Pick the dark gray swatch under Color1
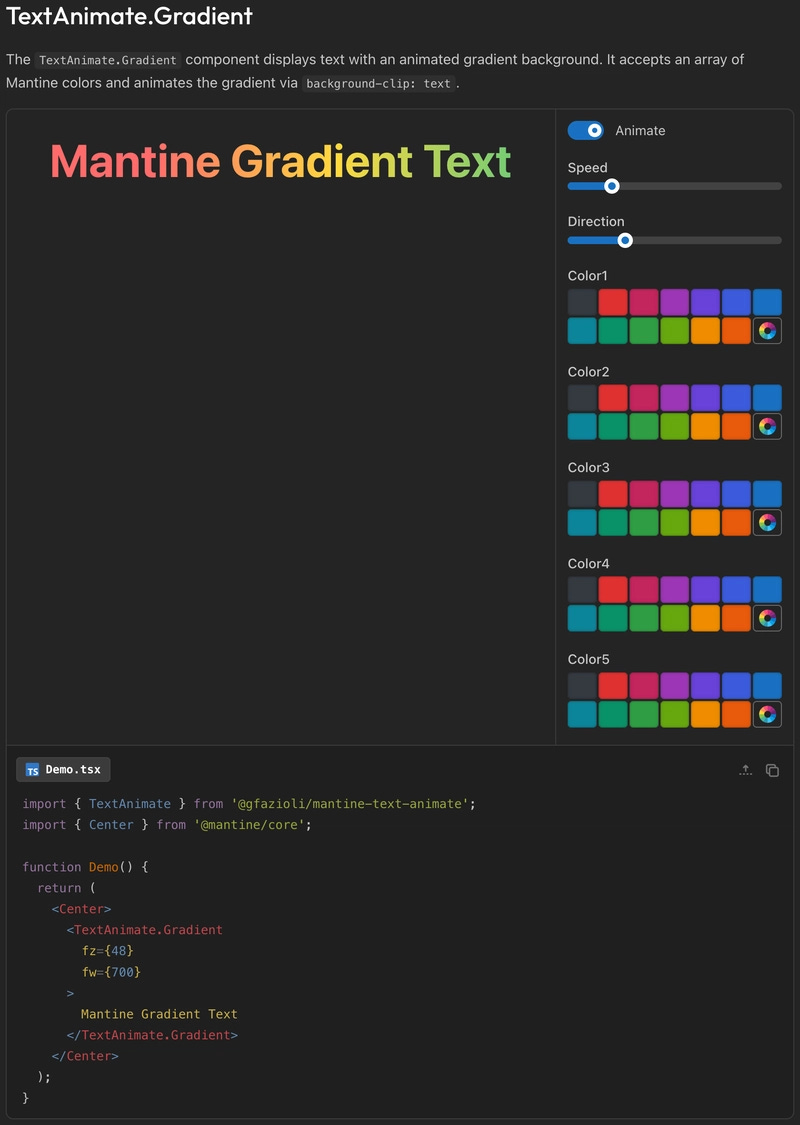This screenshot has width=800, height=1125. (582, 302)
